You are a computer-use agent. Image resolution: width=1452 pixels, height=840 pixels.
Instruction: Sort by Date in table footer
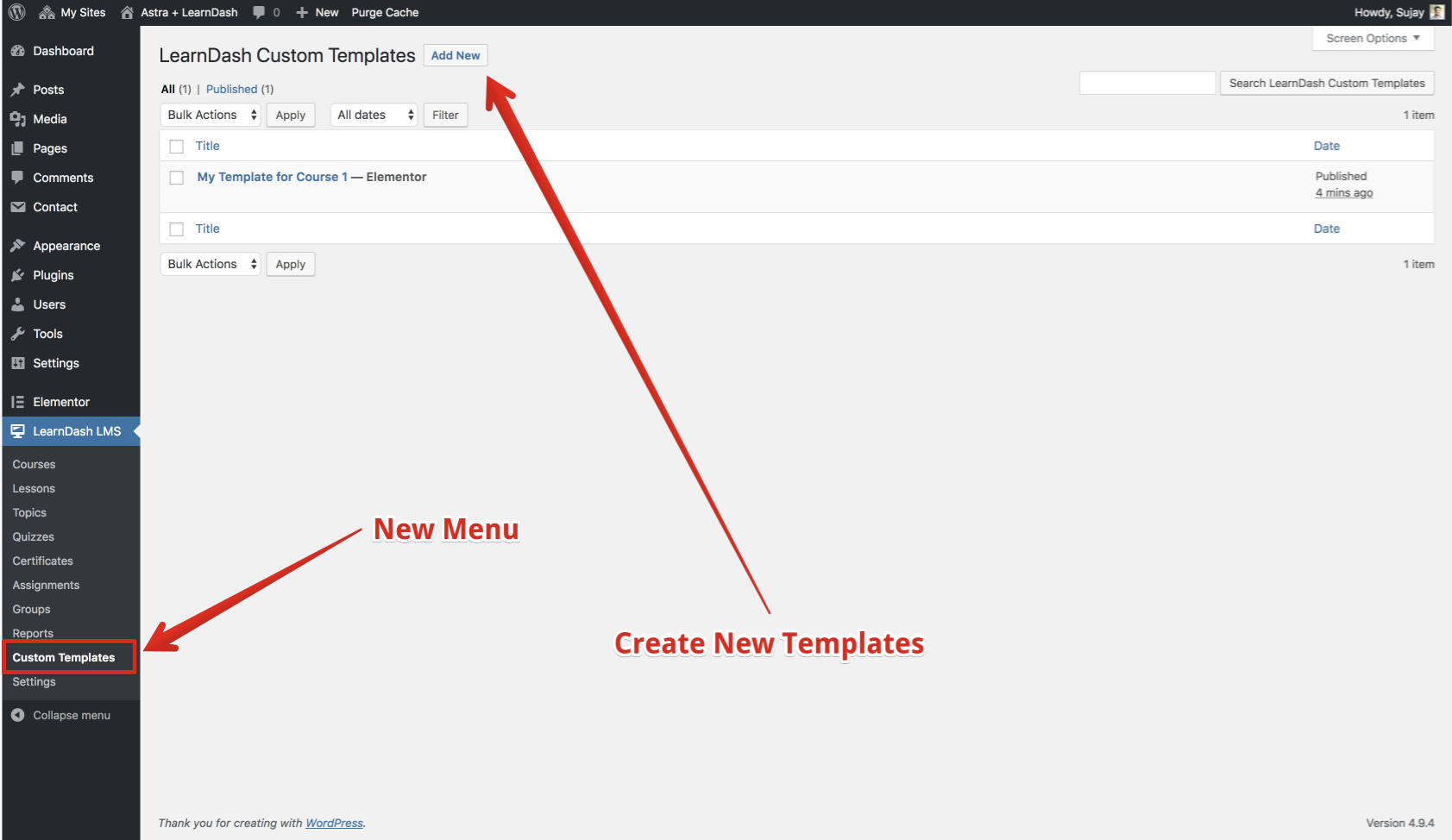click(1327, 229)
